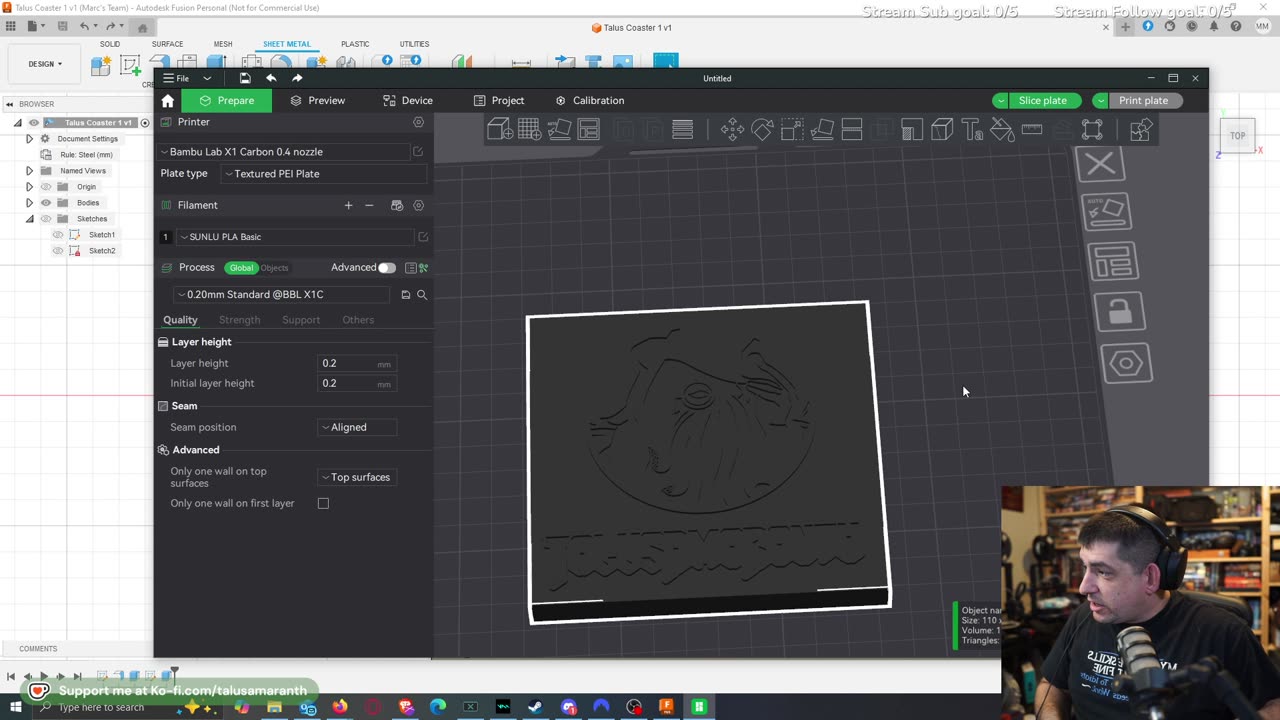1280x720 pixels.
Task: Expand Document Settings in Fusion browser
Action: coord(29,139)
